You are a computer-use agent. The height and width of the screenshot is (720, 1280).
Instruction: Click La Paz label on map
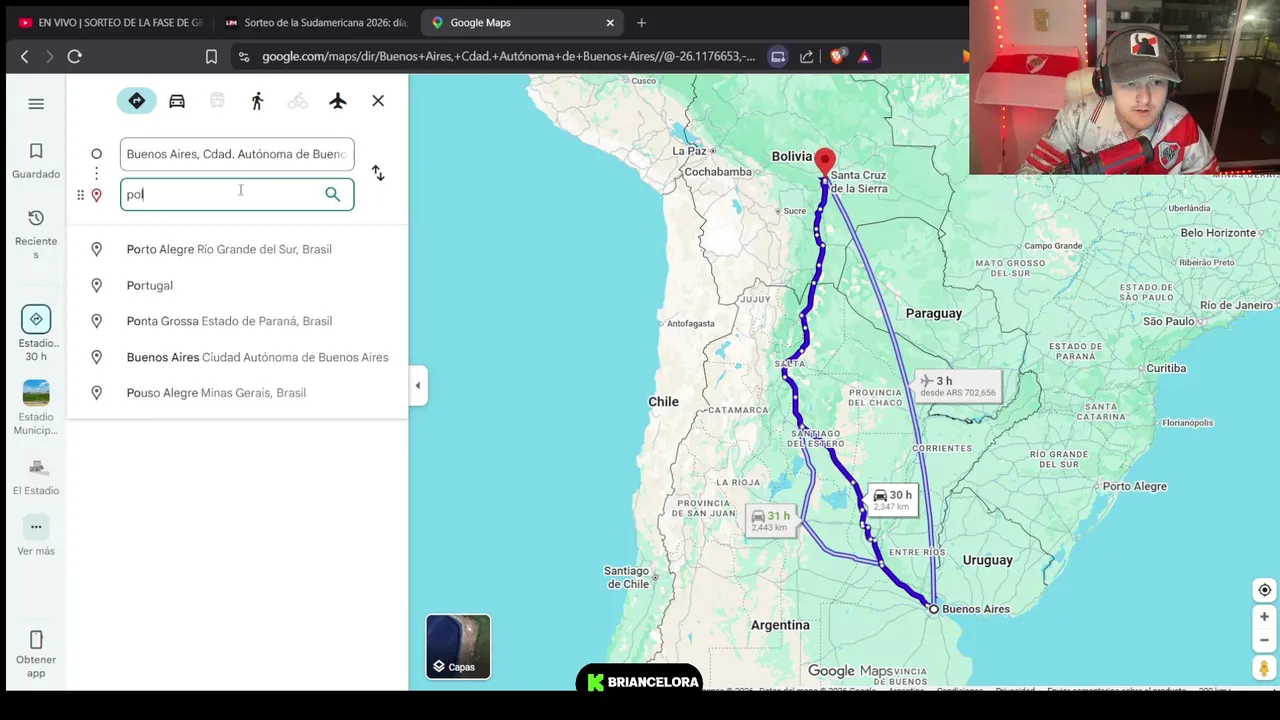[x=689, y=151]
